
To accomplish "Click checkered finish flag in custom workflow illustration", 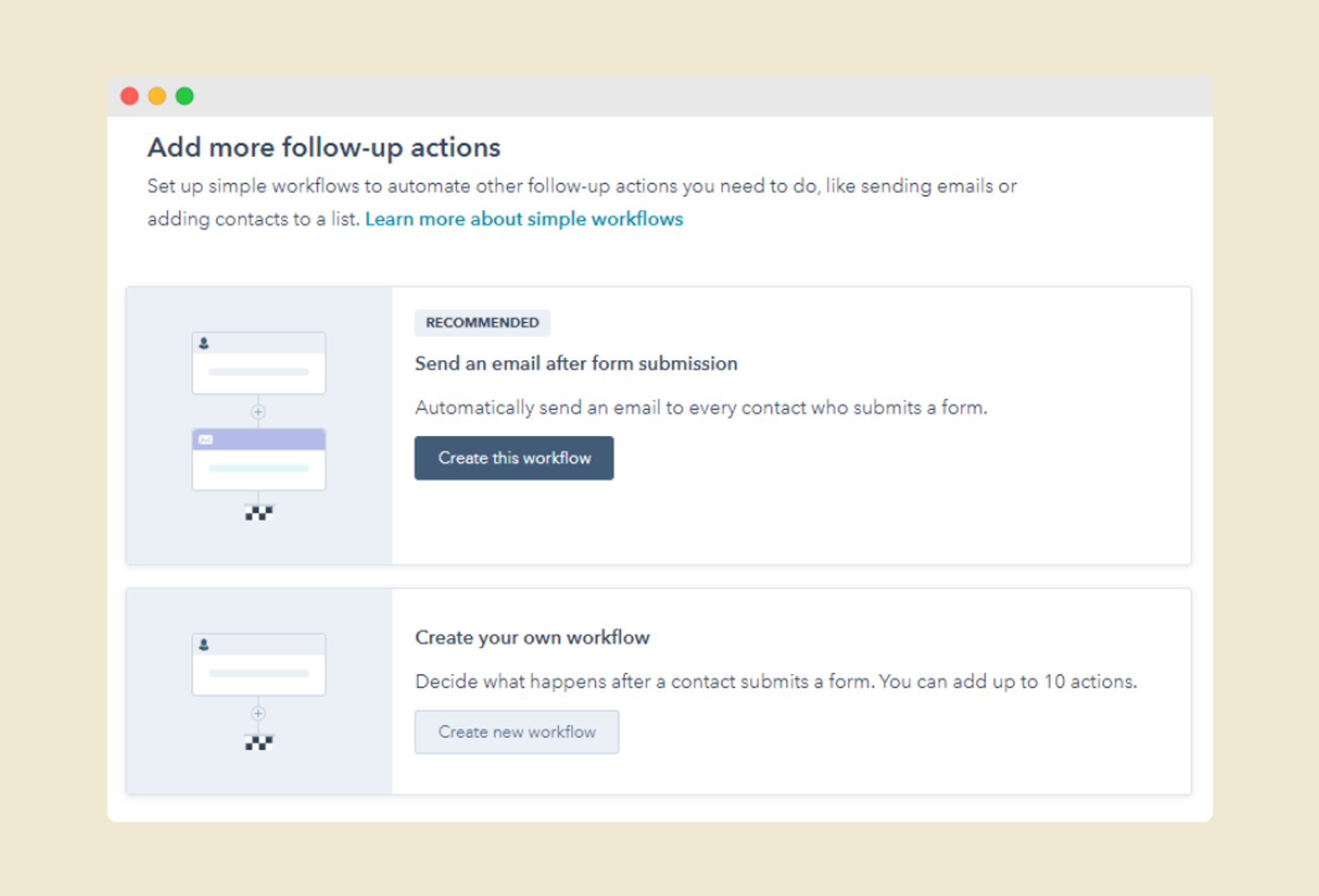I will [x=259, y=743].
